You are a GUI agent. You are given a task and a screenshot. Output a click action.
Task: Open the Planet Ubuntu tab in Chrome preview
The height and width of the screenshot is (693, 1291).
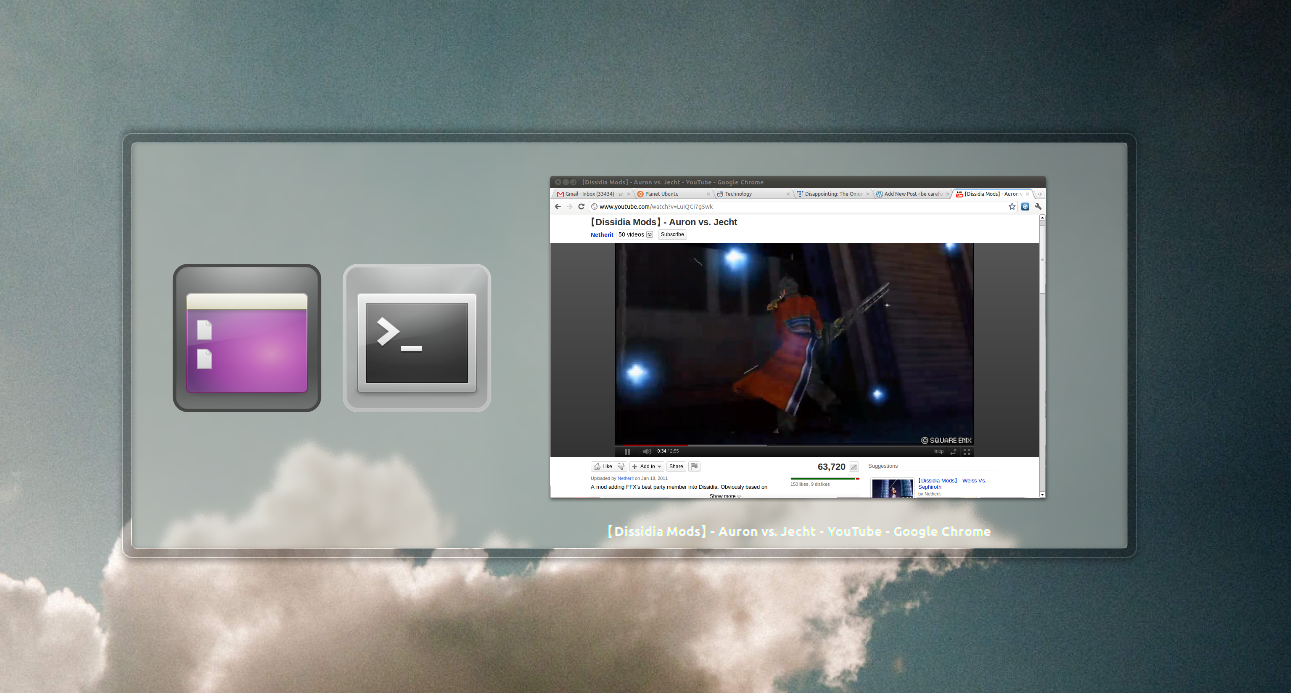673,194
